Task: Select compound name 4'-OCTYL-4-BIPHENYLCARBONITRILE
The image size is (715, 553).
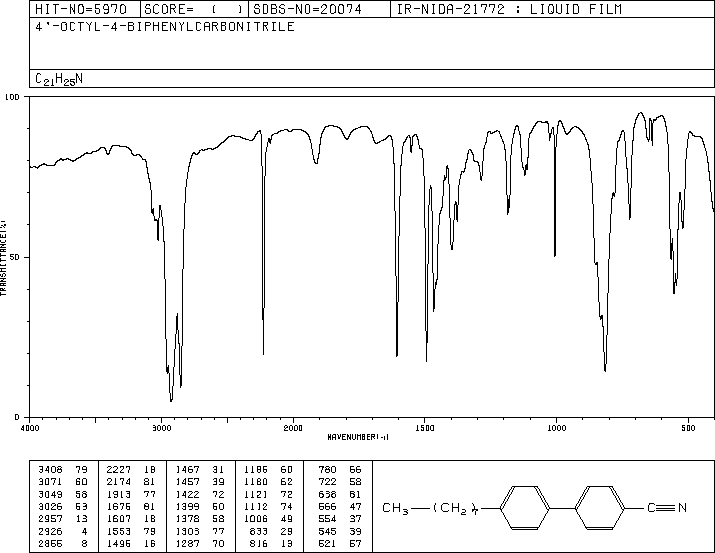Action: coord(165,26)
